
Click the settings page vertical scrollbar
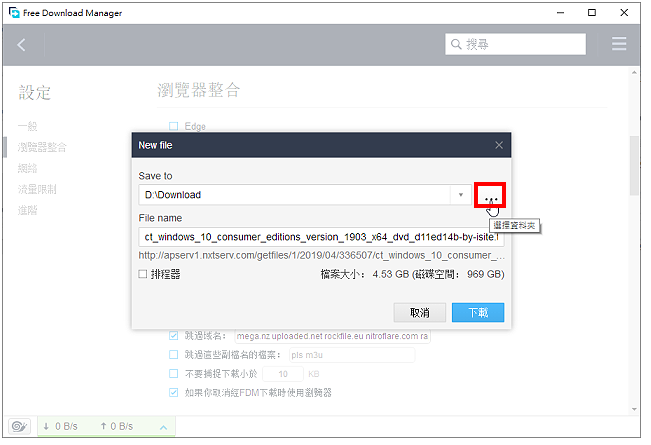pos(634,165)
